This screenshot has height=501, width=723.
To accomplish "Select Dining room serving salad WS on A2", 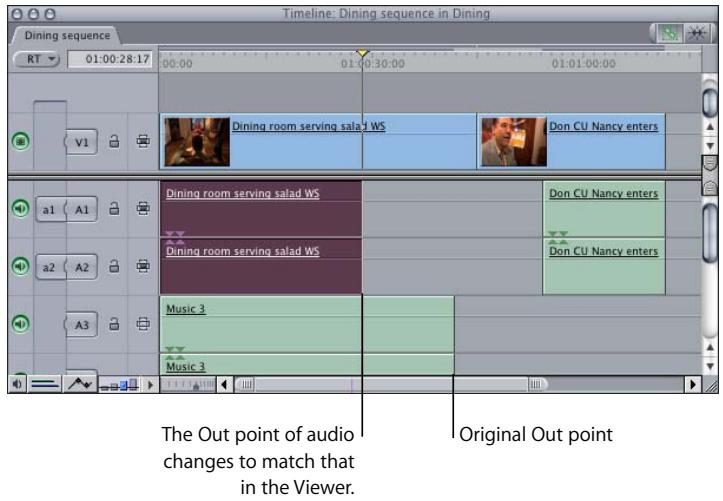I will coord(261,266).
